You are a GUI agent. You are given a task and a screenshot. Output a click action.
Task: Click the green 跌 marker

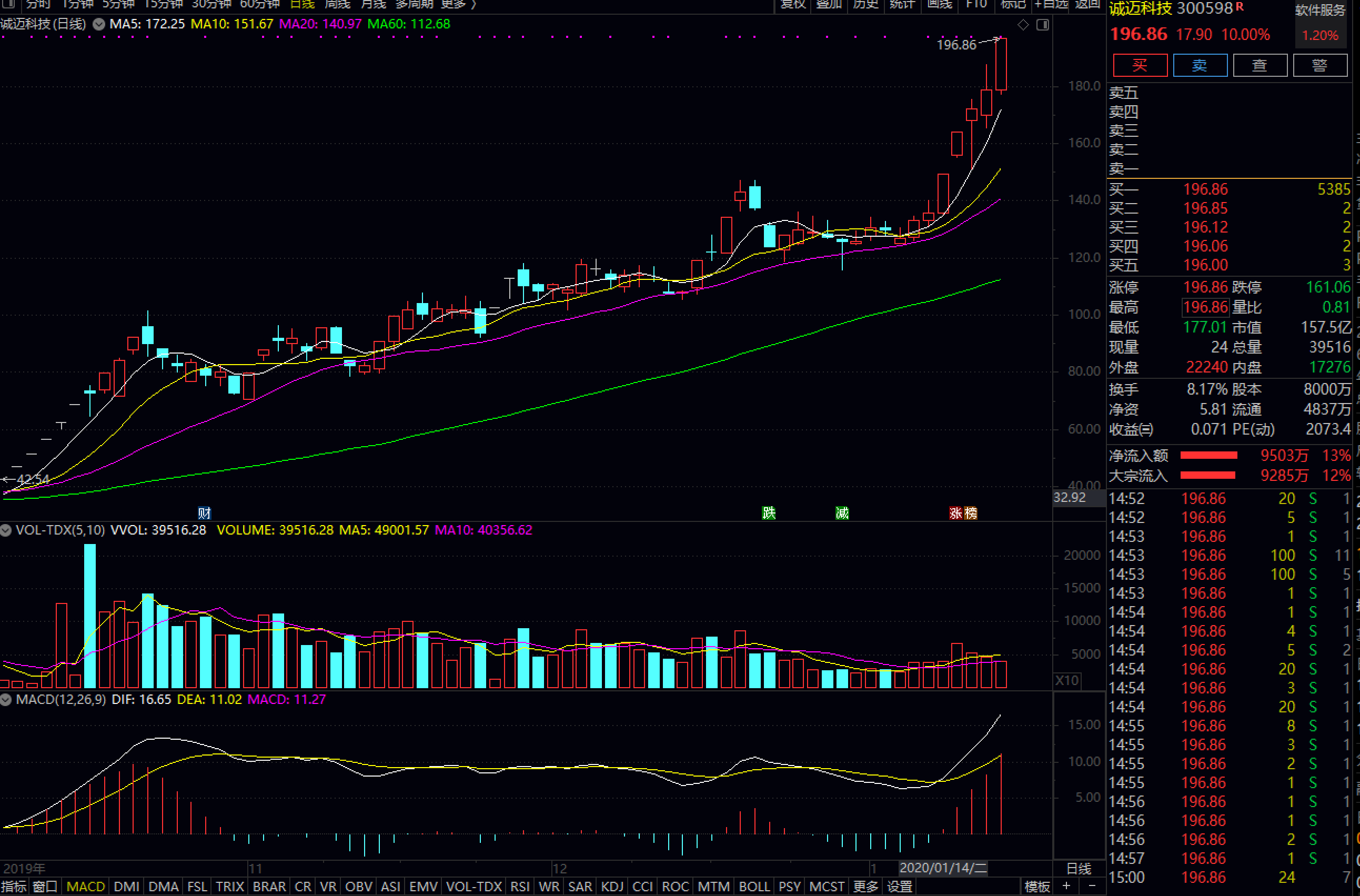[769, 512]
